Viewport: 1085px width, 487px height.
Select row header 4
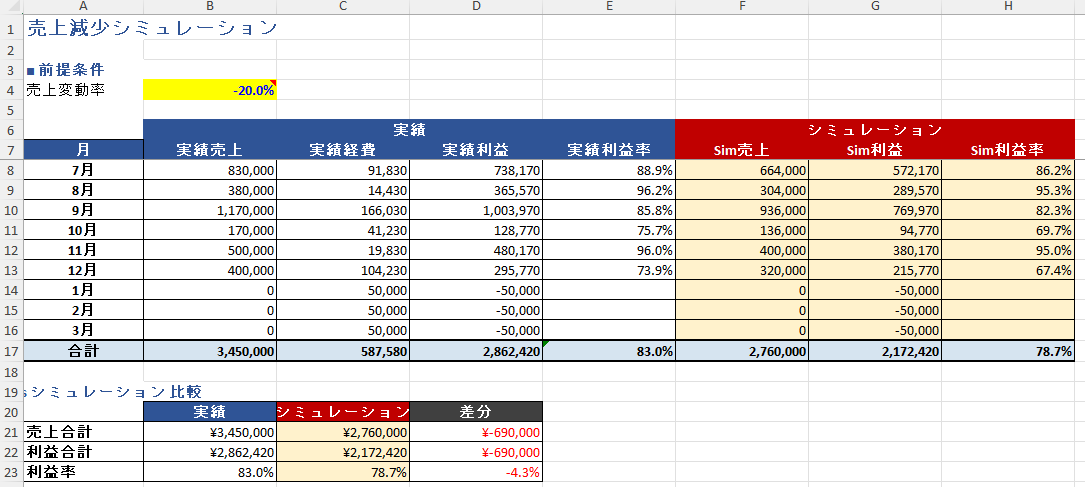point(11,90)
